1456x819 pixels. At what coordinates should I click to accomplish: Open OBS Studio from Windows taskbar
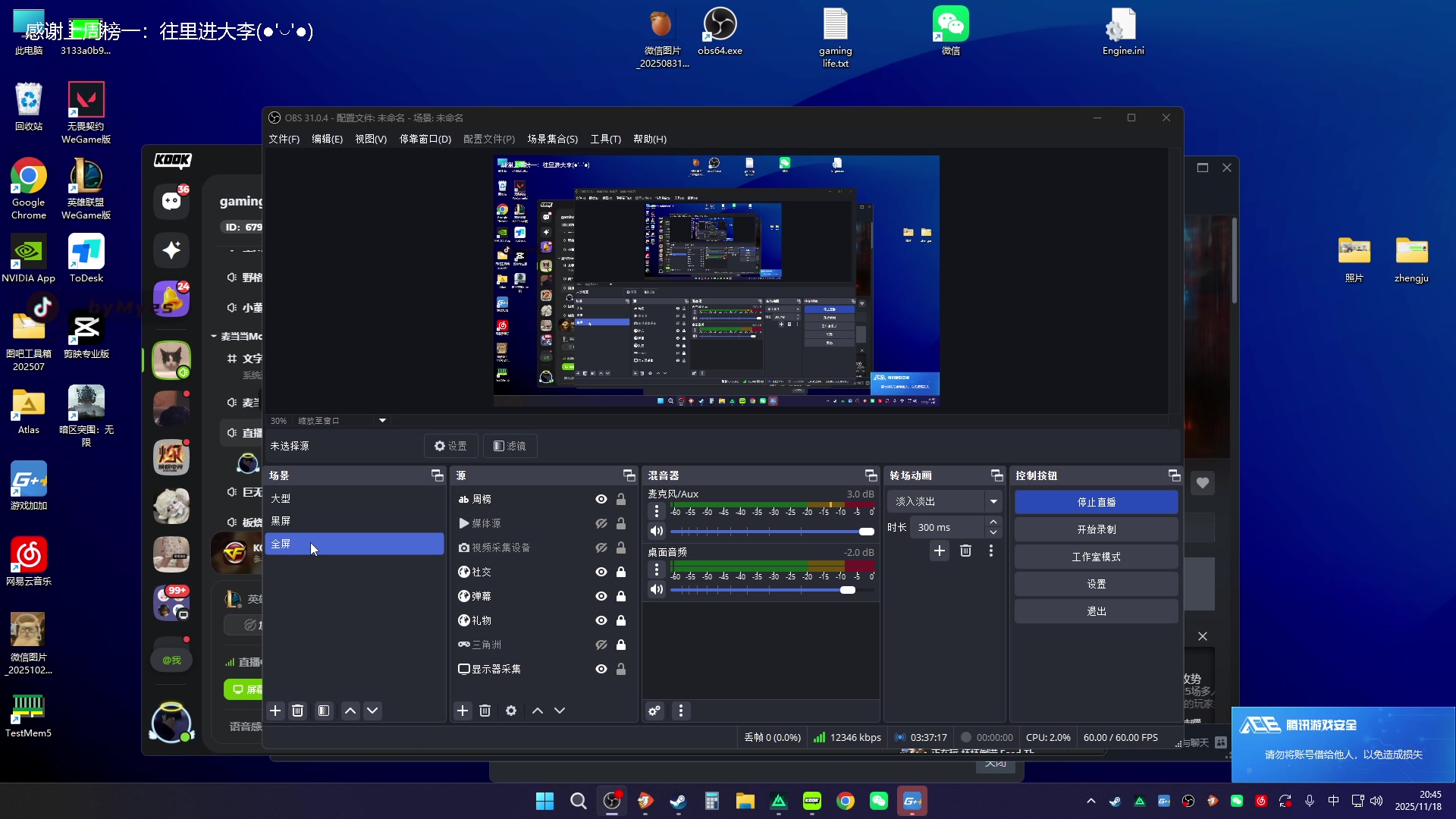[x=612, y=801]
